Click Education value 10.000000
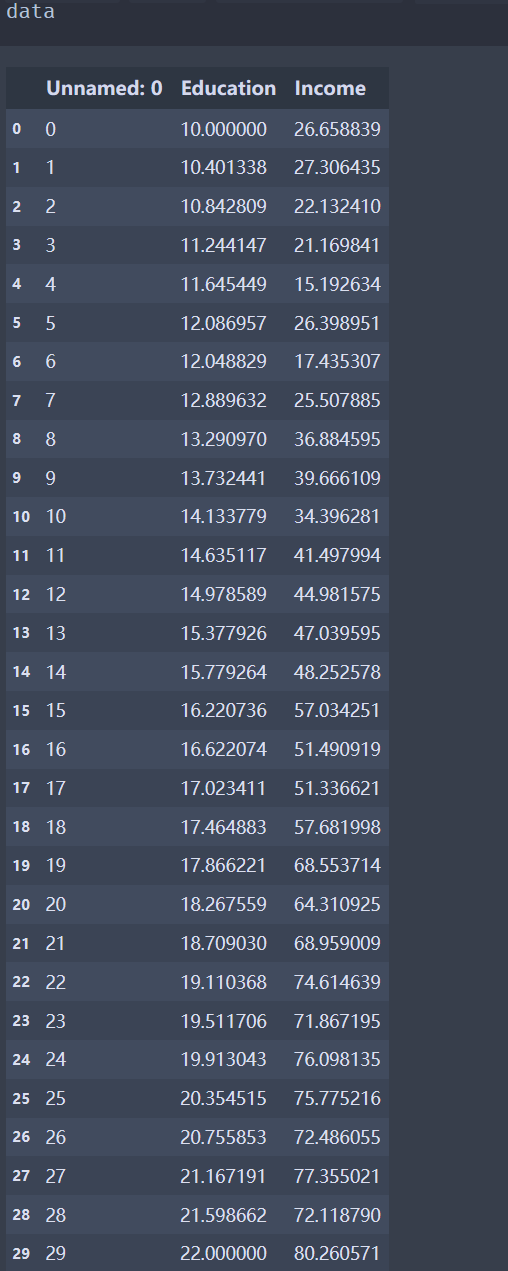 pos(224,129)
